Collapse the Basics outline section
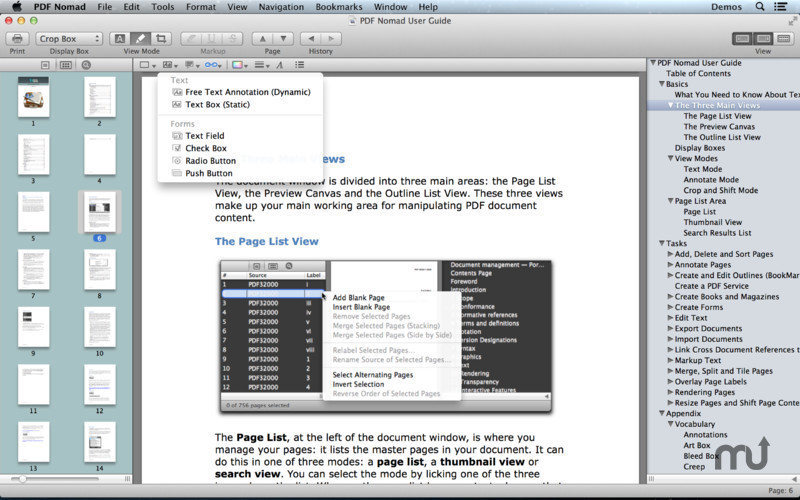Image resolution: width=800 pixels, height=500 pixels. tap(662, 84)
